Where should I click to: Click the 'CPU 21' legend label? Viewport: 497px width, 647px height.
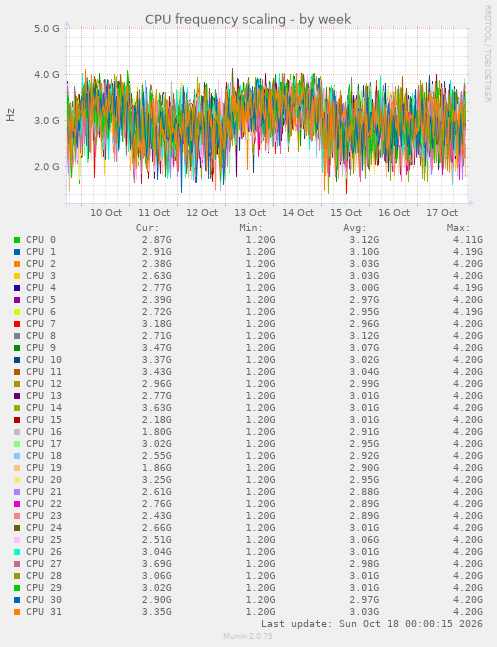click(x=44, y=491)
